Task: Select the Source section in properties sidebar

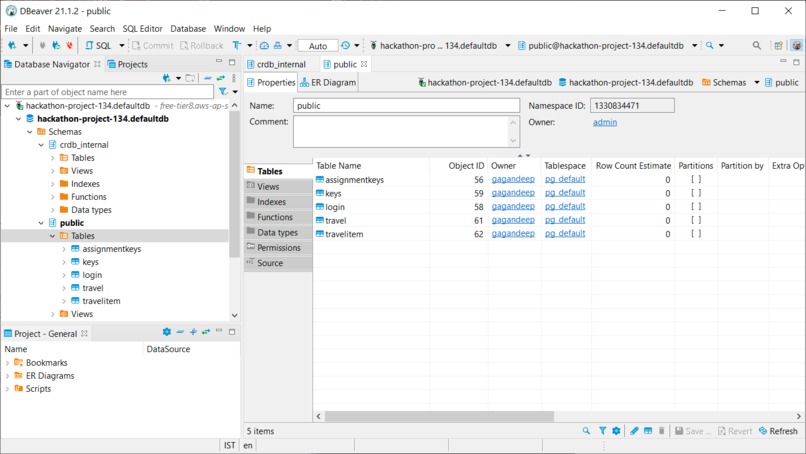Action: (x=278, y=263)
